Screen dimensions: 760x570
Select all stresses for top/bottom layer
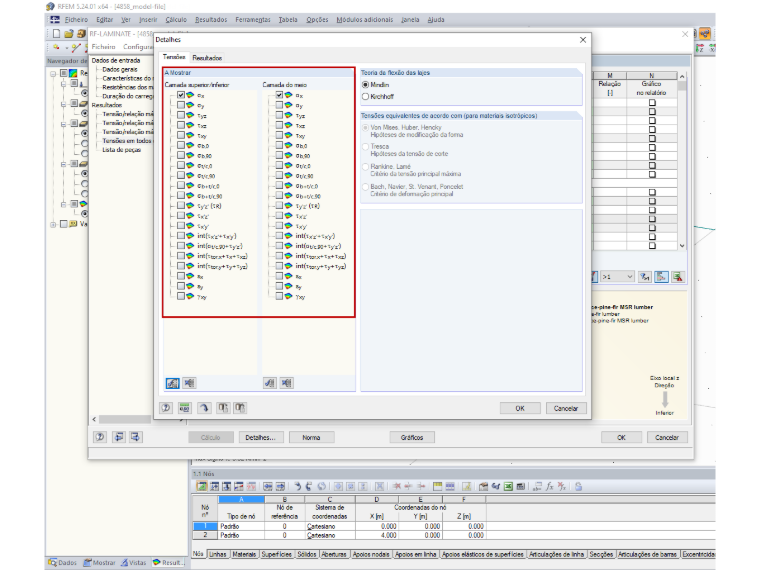click(173, 383)
